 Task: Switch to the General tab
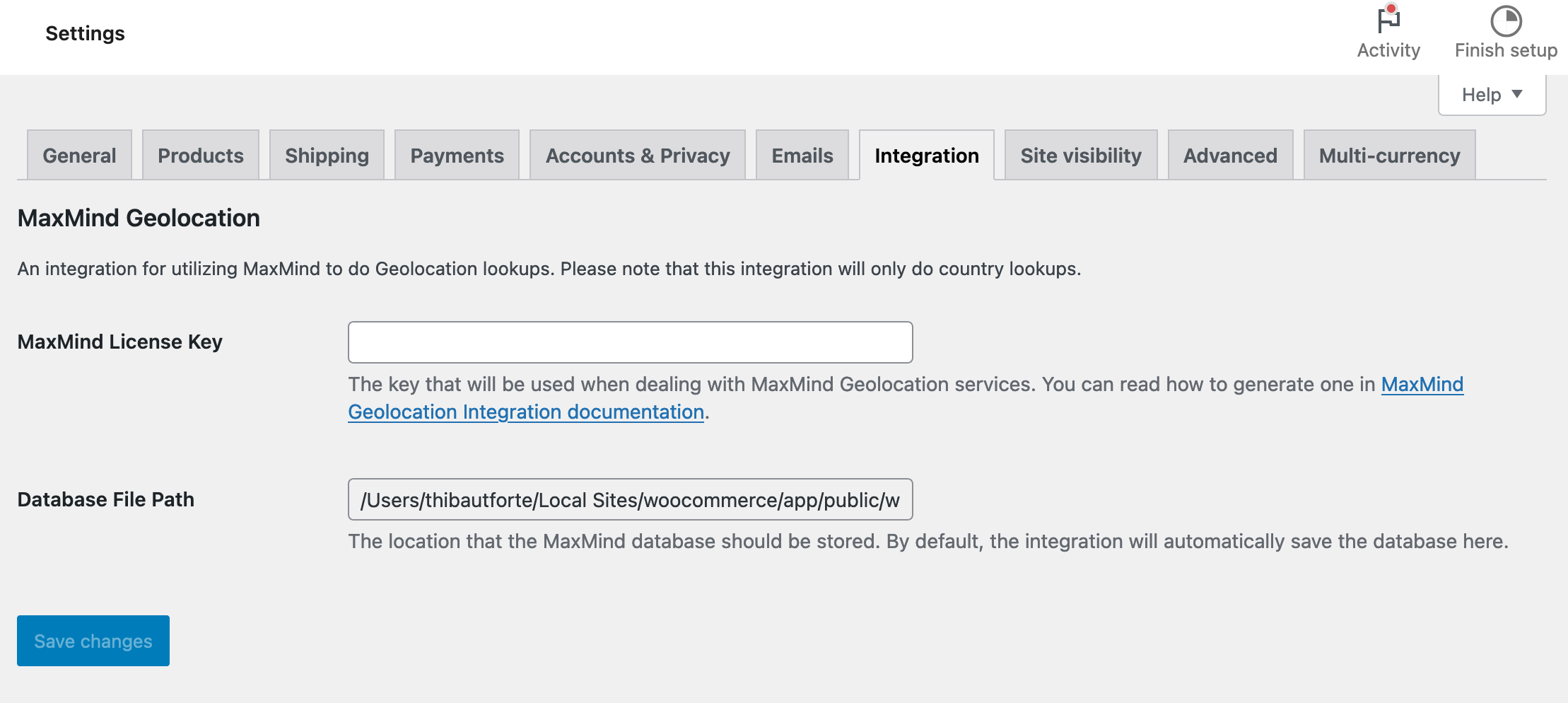(78, 155)
